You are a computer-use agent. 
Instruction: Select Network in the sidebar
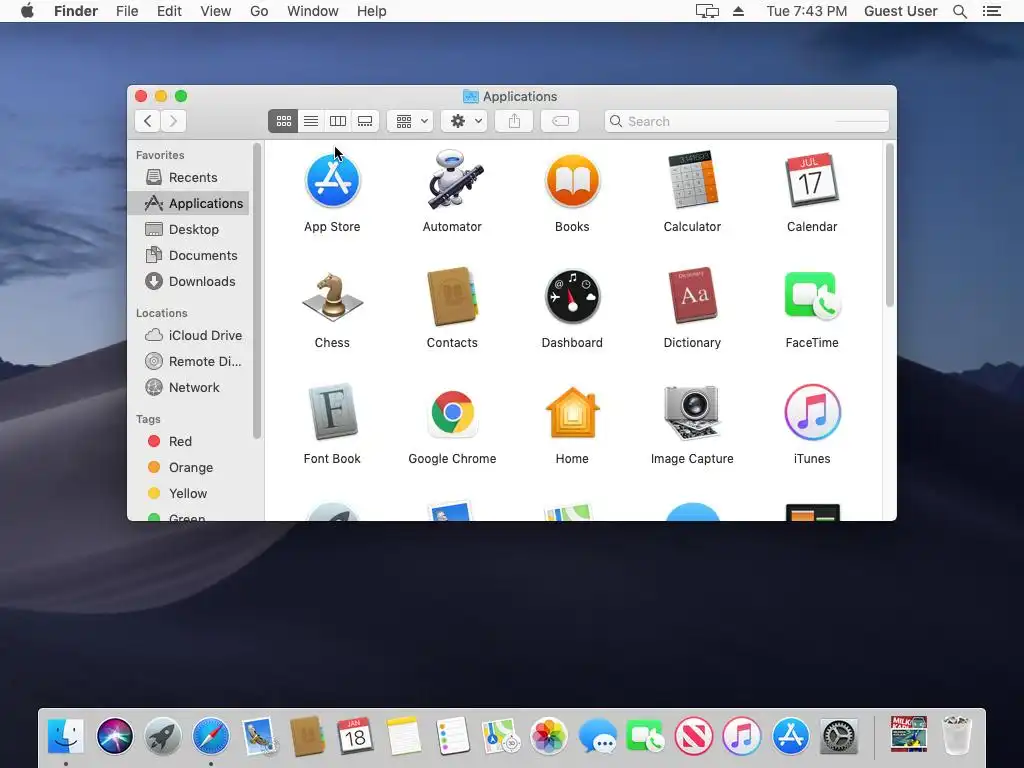pyautogui.click(x=188, y=388)
